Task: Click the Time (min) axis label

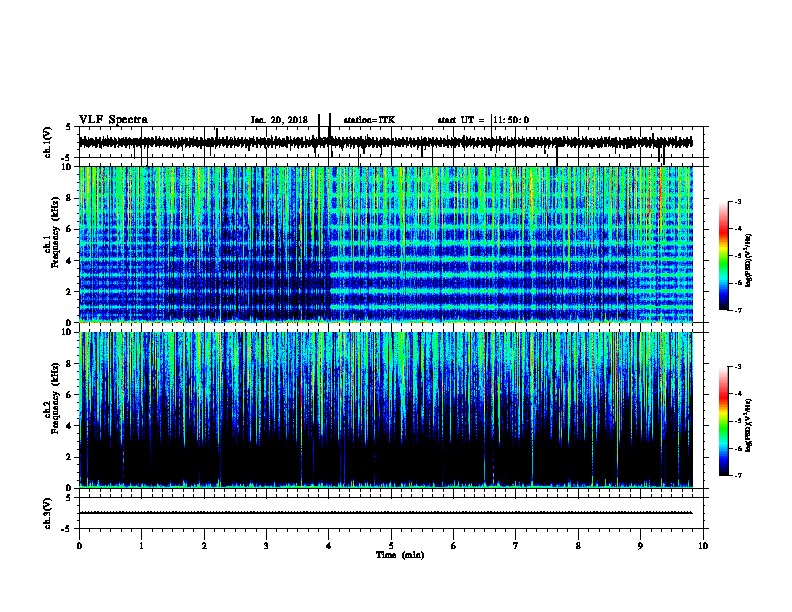Action: coord(400,555)
